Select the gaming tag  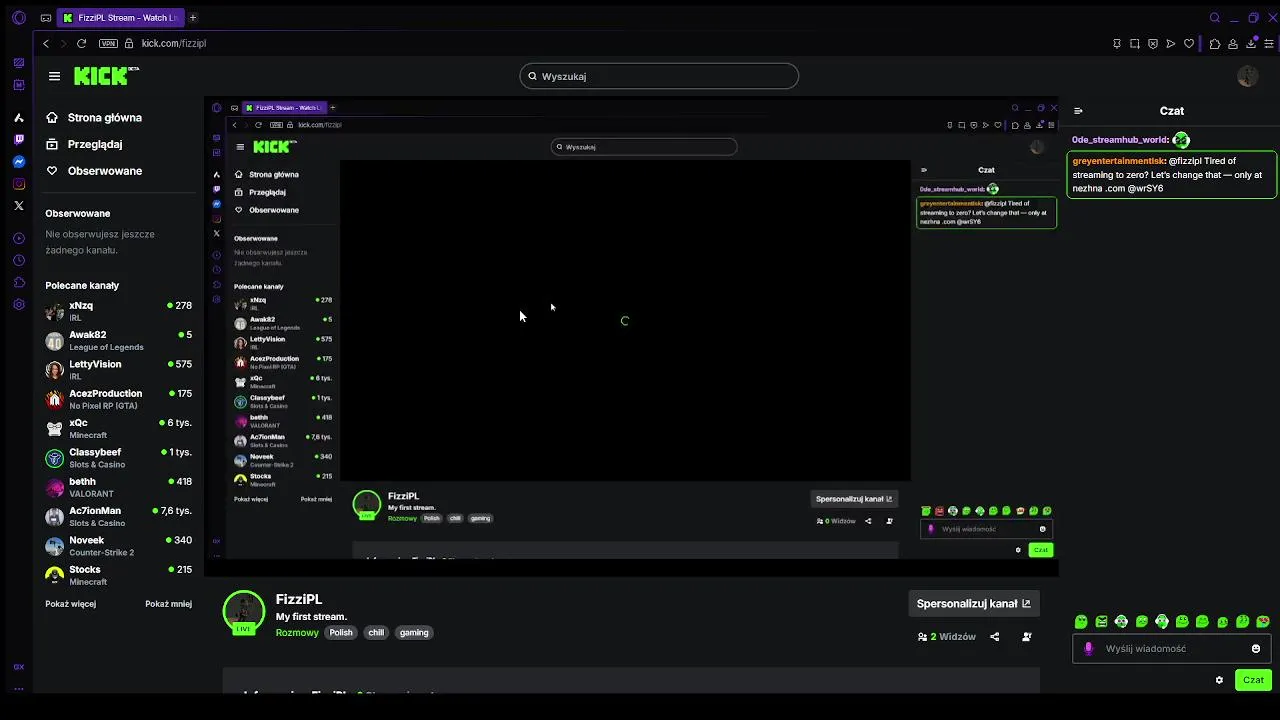(x=414, y=632)
